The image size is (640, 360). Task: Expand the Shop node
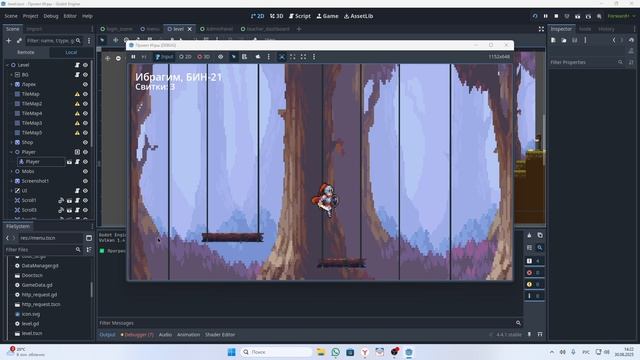11,142
